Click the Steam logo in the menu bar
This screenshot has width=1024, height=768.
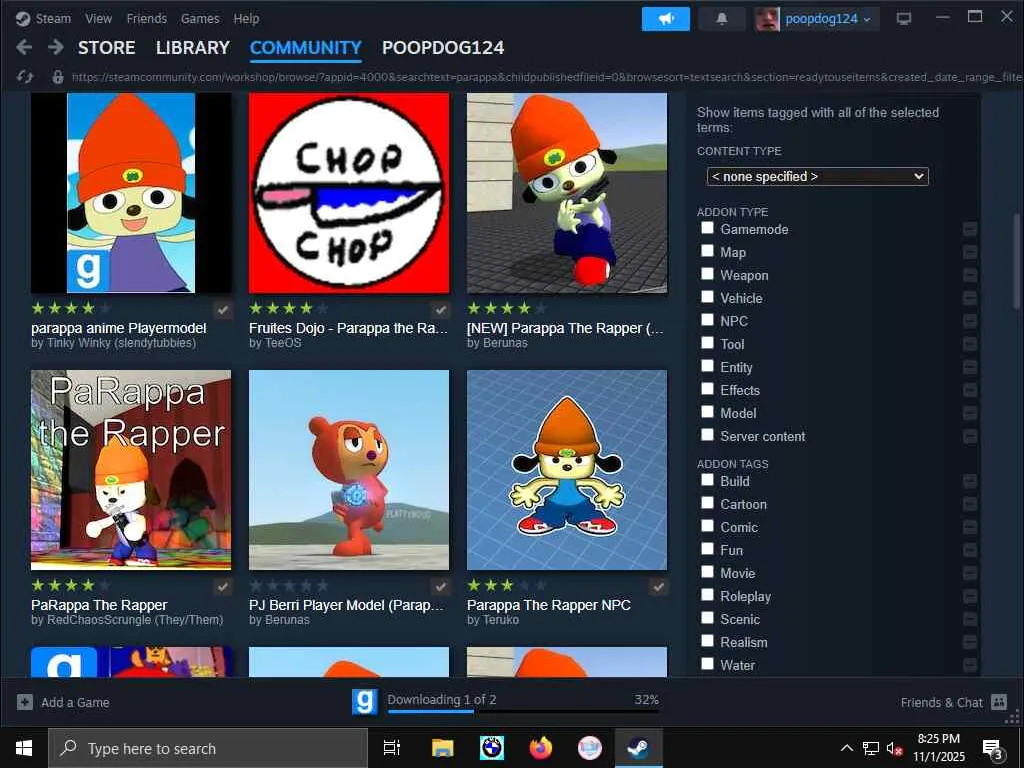[23, 18]
